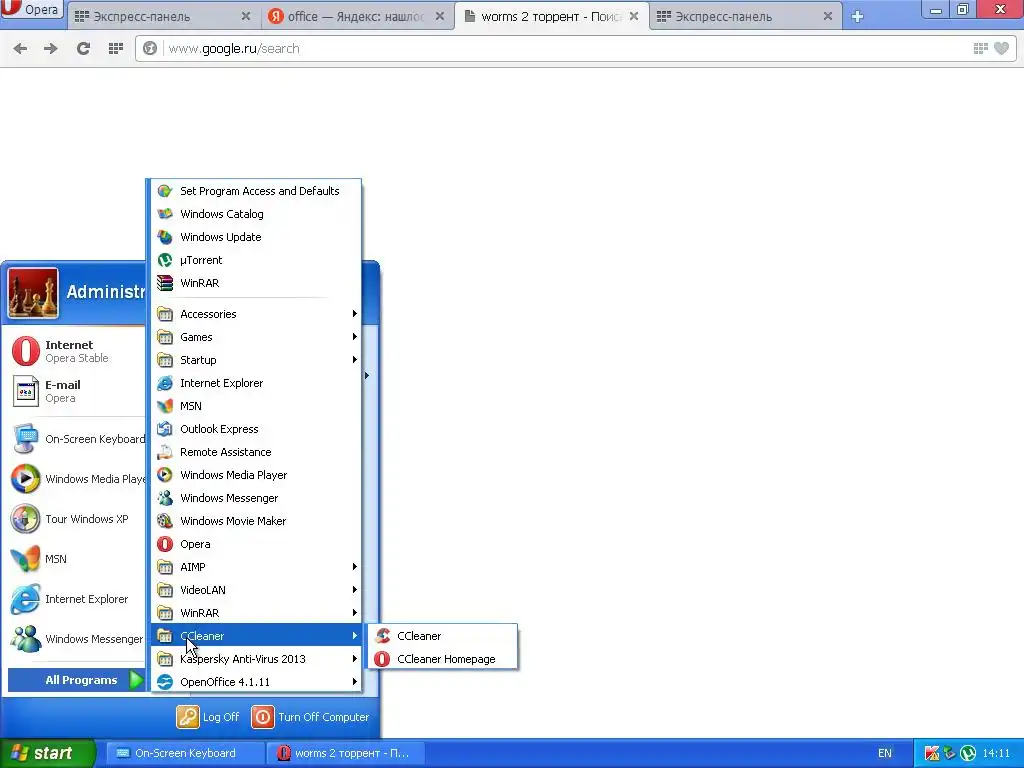Open Windows Messenger in Start menu left pane
This screenshot has width=1024, height=768.
77,639
